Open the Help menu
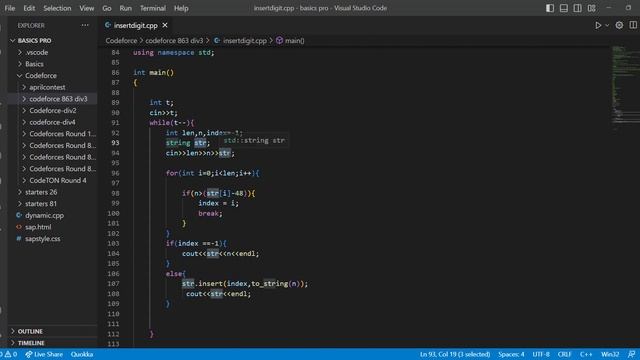The image size is (640, 360). click(181, 8)
